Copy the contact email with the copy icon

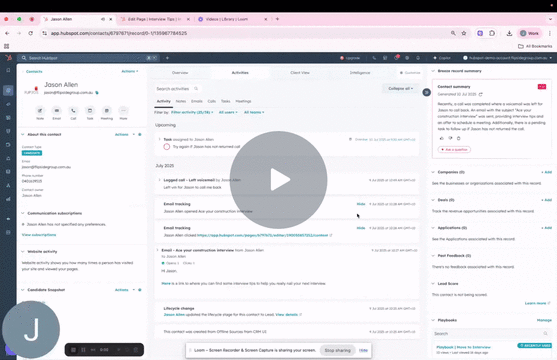click(97, 93)
